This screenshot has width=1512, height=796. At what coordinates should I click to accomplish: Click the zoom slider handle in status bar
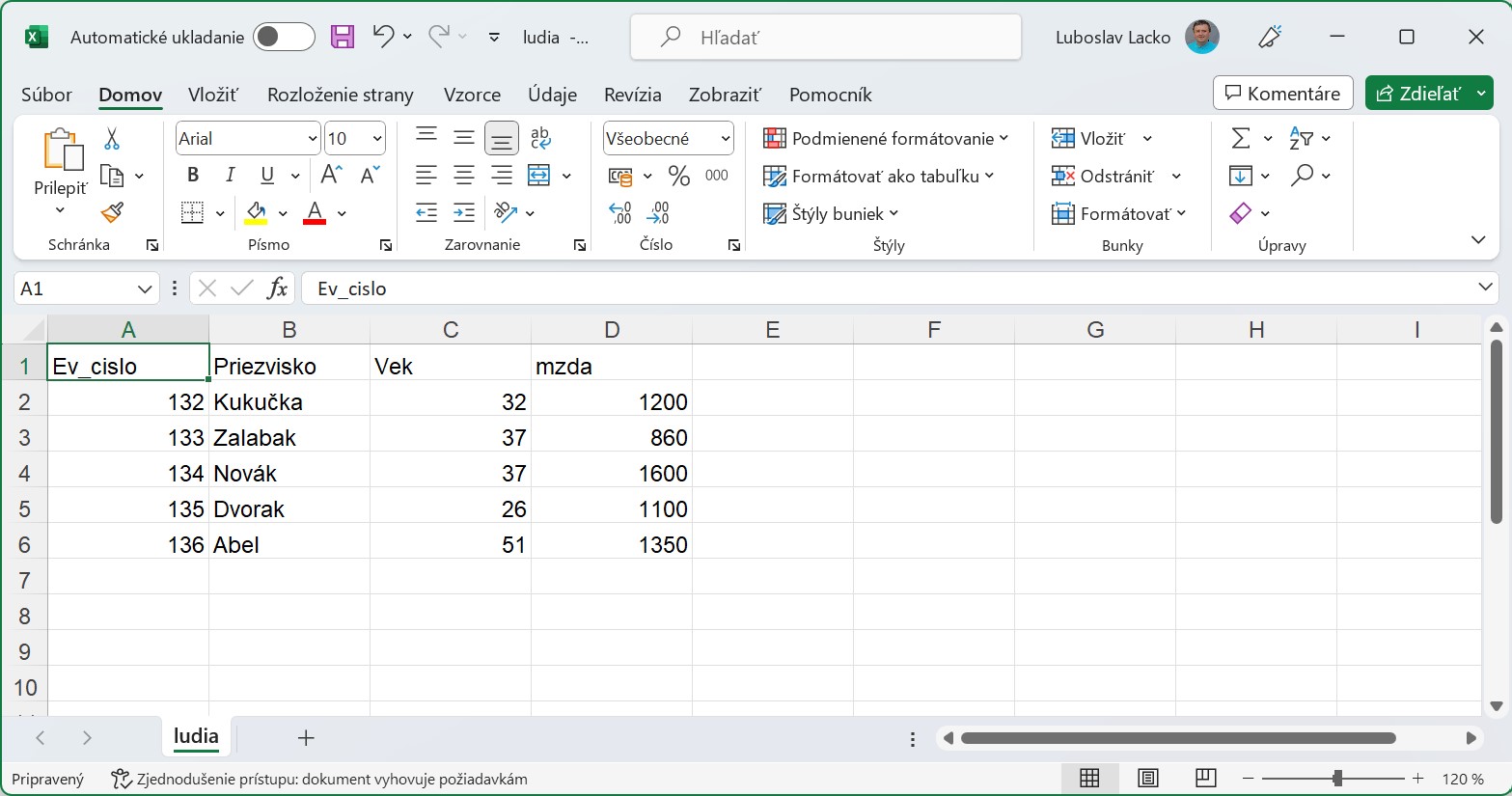[x=1337, y=779]
